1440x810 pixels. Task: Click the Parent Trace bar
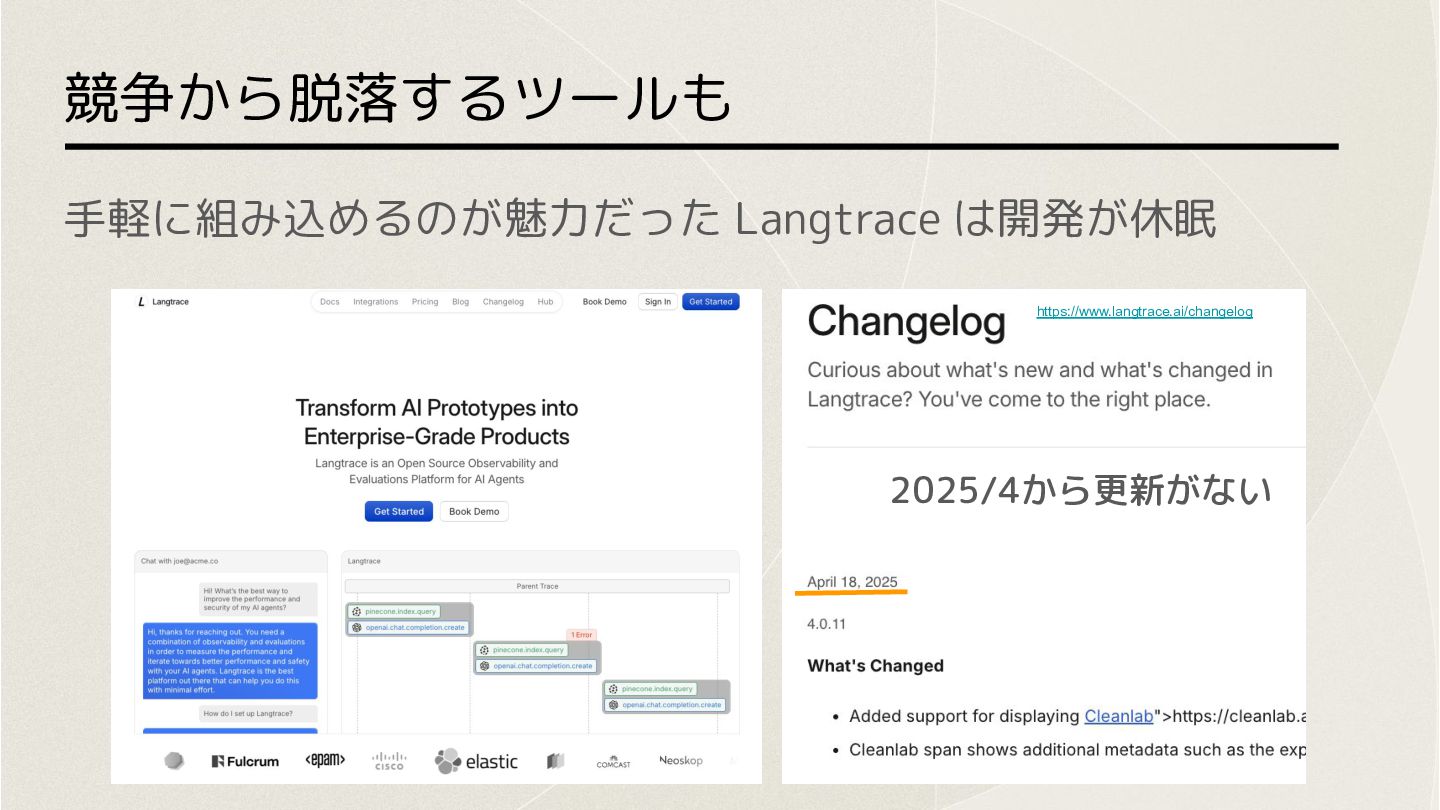[x=537, y=587]
